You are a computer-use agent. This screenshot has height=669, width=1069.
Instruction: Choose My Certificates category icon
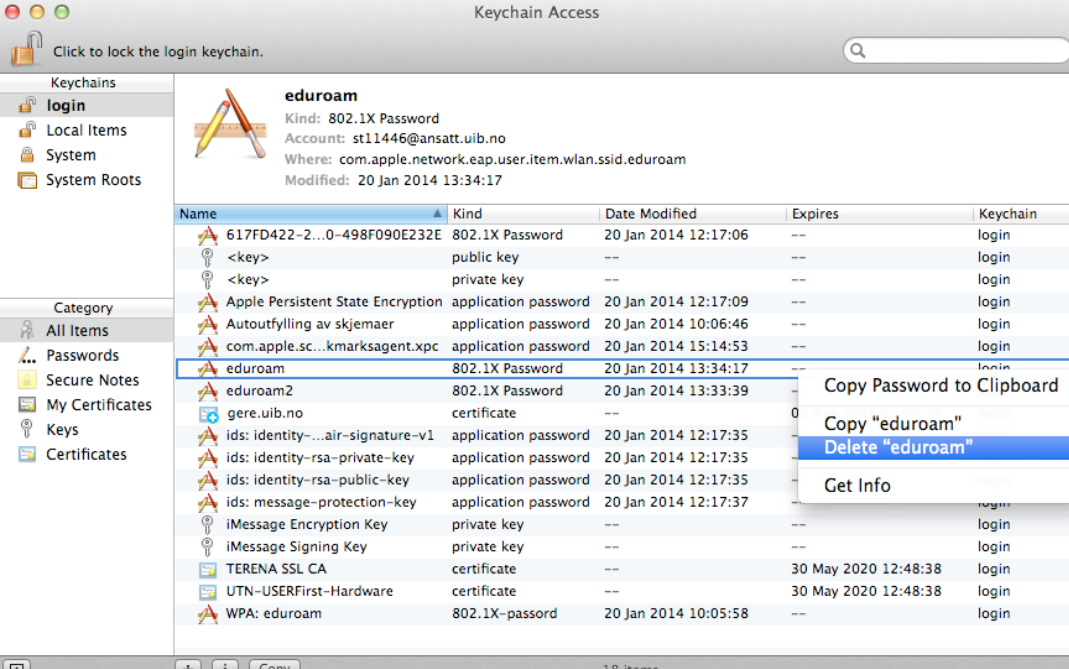27,404
